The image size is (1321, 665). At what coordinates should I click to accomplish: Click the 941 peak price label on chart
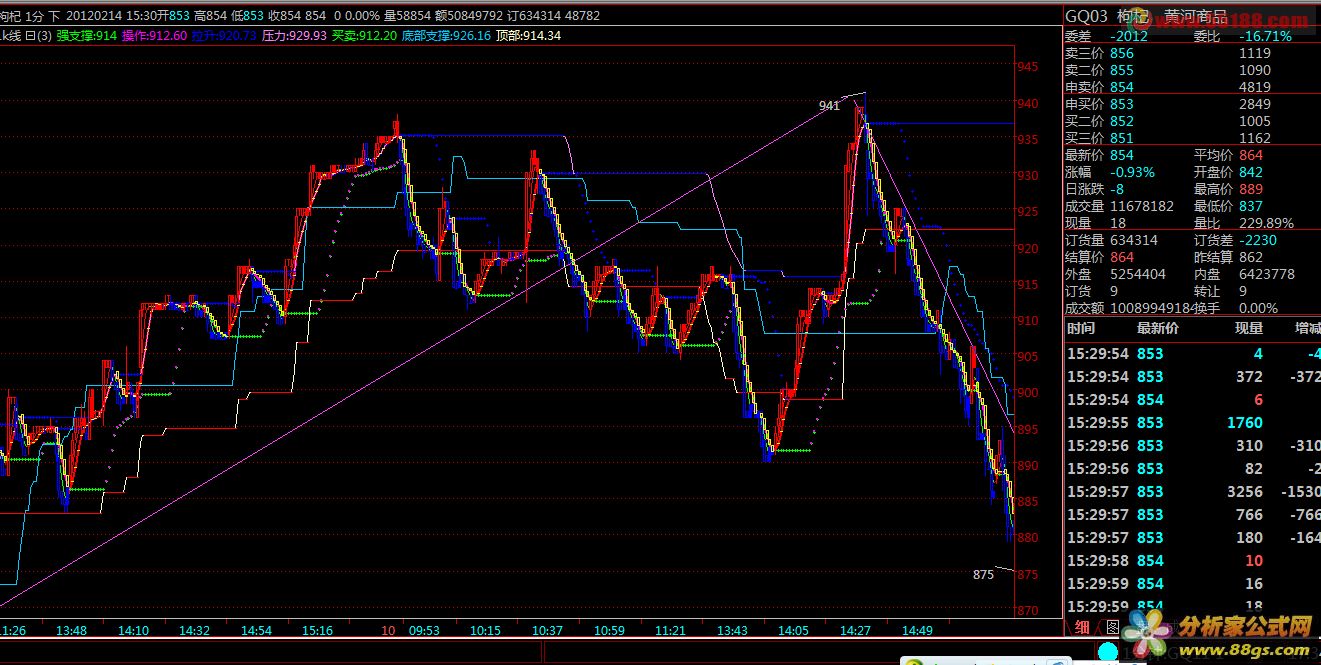tap(829, 105)
